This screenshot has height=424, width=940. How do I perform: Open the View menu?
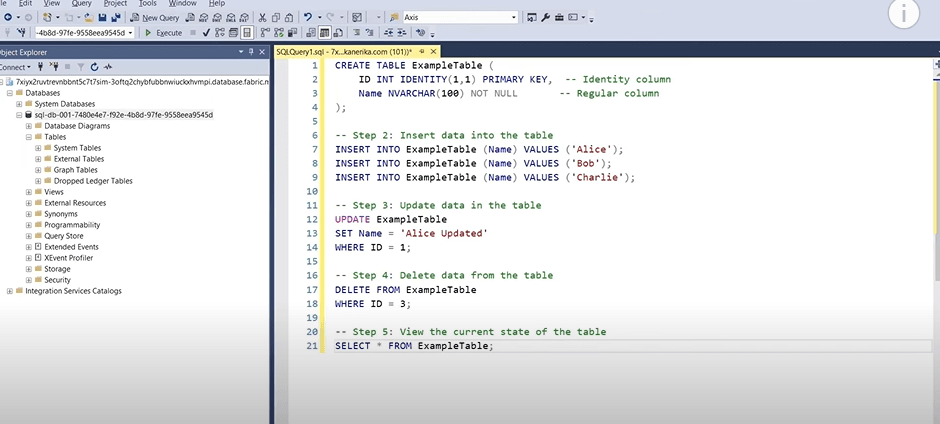[52, 3]
